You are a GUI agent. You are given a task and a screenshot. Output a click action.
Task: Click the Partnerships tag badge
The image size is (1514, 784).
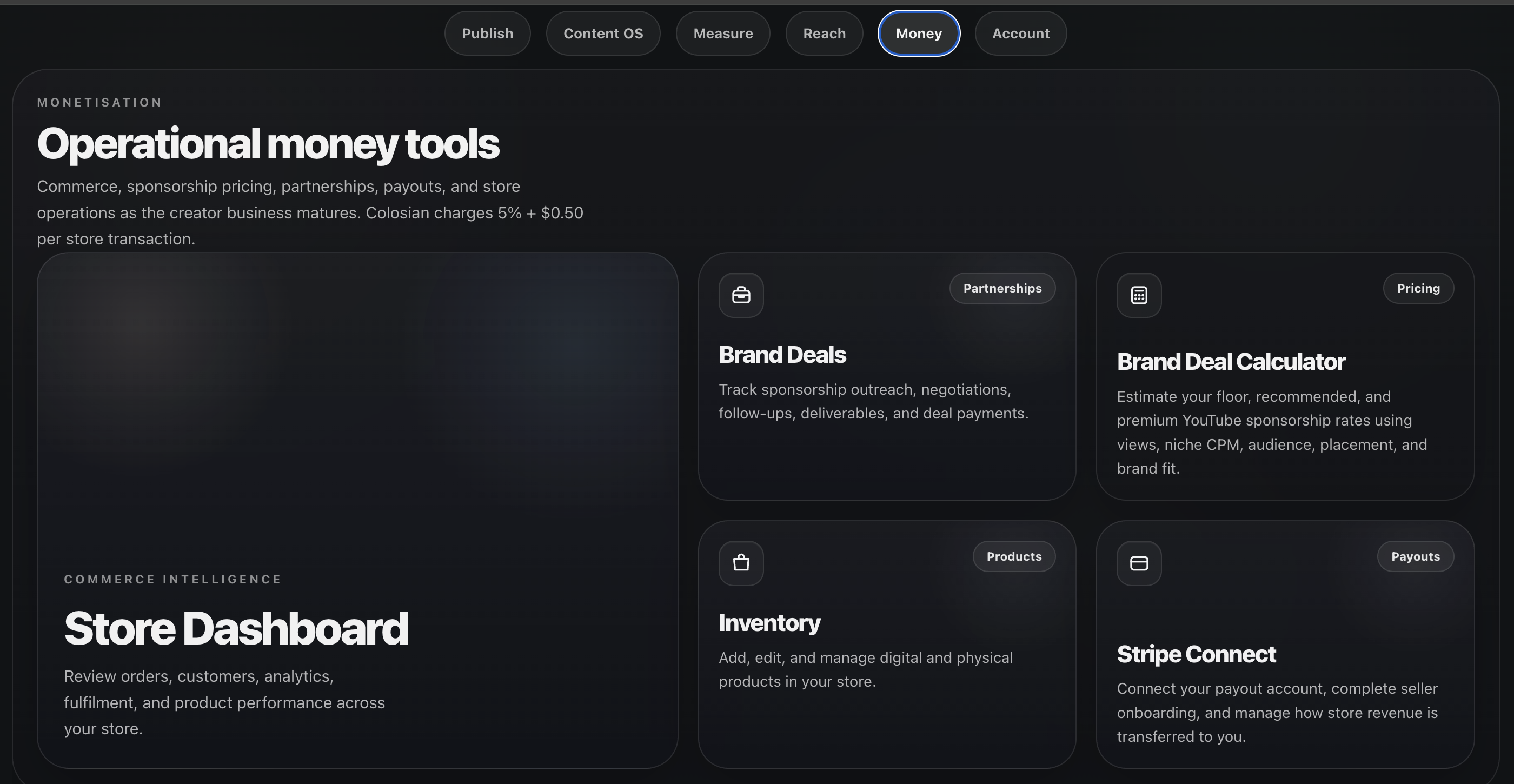click(1002, 288)
